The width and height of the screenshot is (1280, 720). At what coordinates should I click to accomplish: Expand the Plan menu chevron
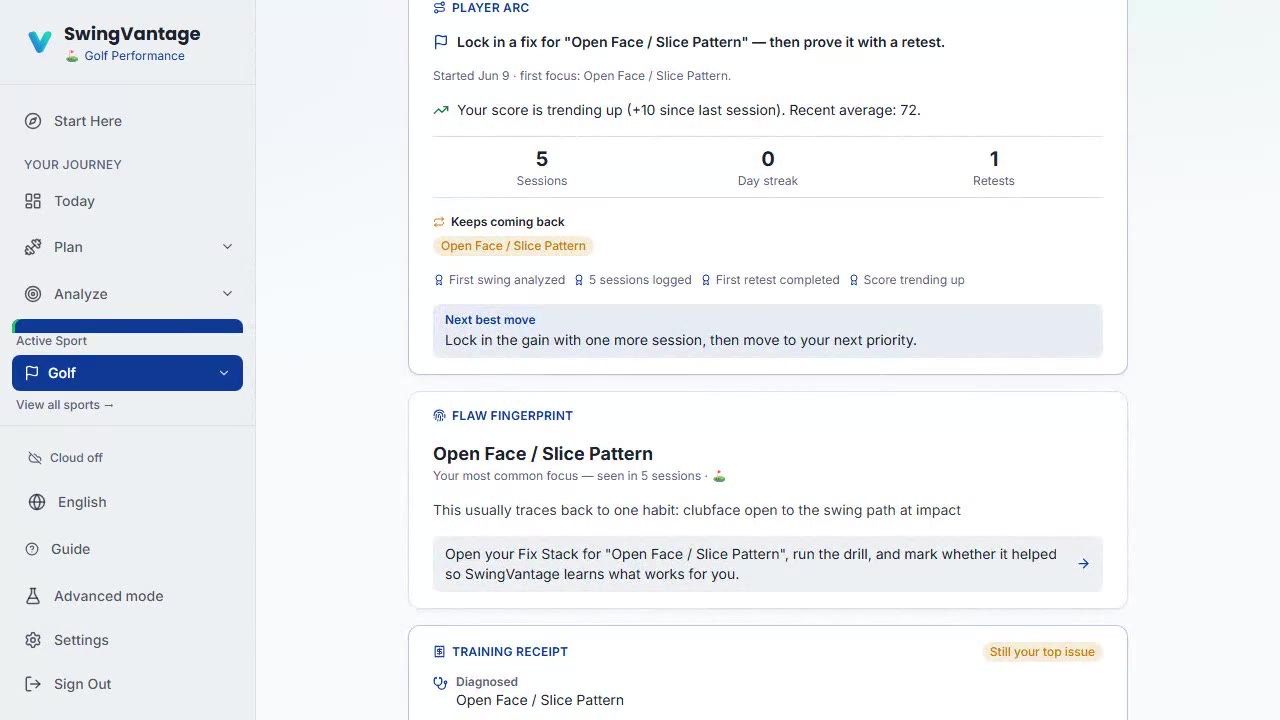[x=227, y=247]
